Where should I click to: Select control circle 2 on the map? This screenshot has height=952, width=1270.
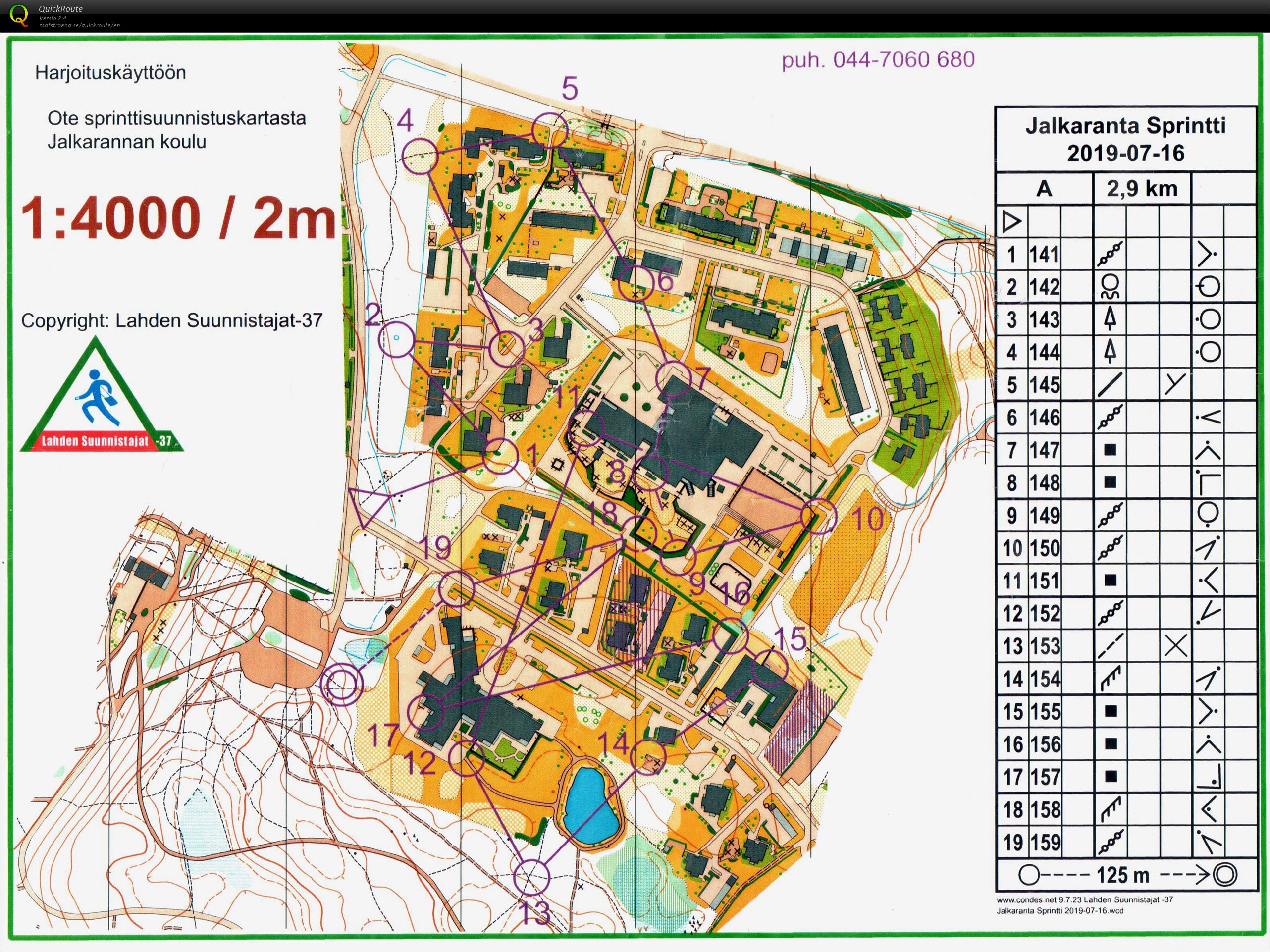point(396,339)
